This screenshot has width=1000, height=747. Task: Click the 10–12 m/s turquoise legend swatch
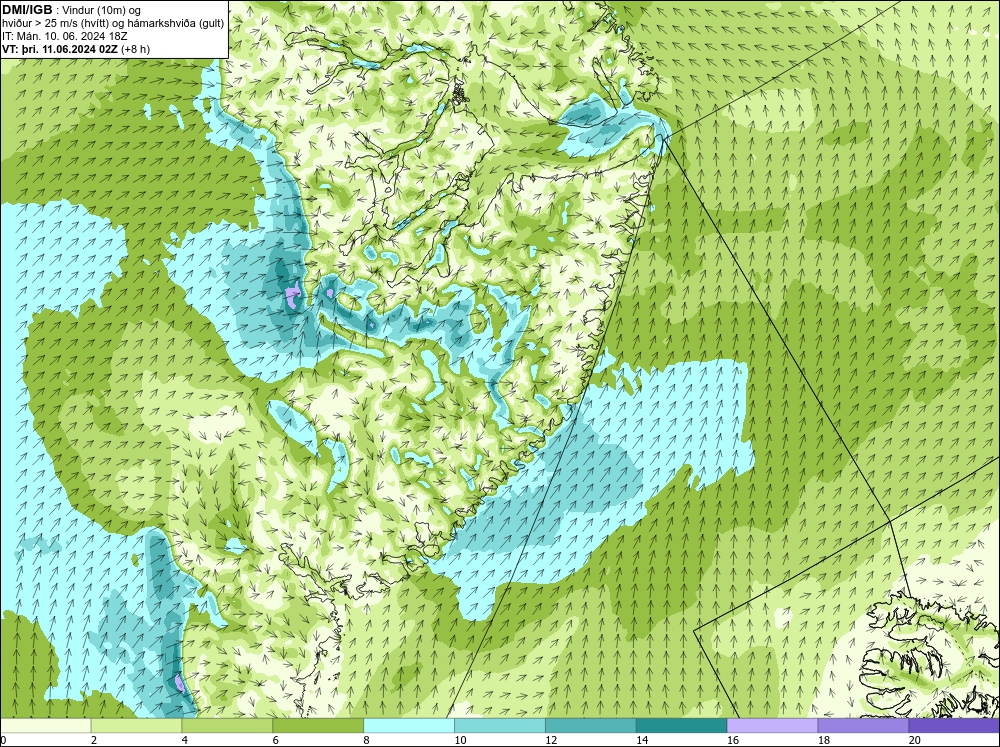[499, 725]
